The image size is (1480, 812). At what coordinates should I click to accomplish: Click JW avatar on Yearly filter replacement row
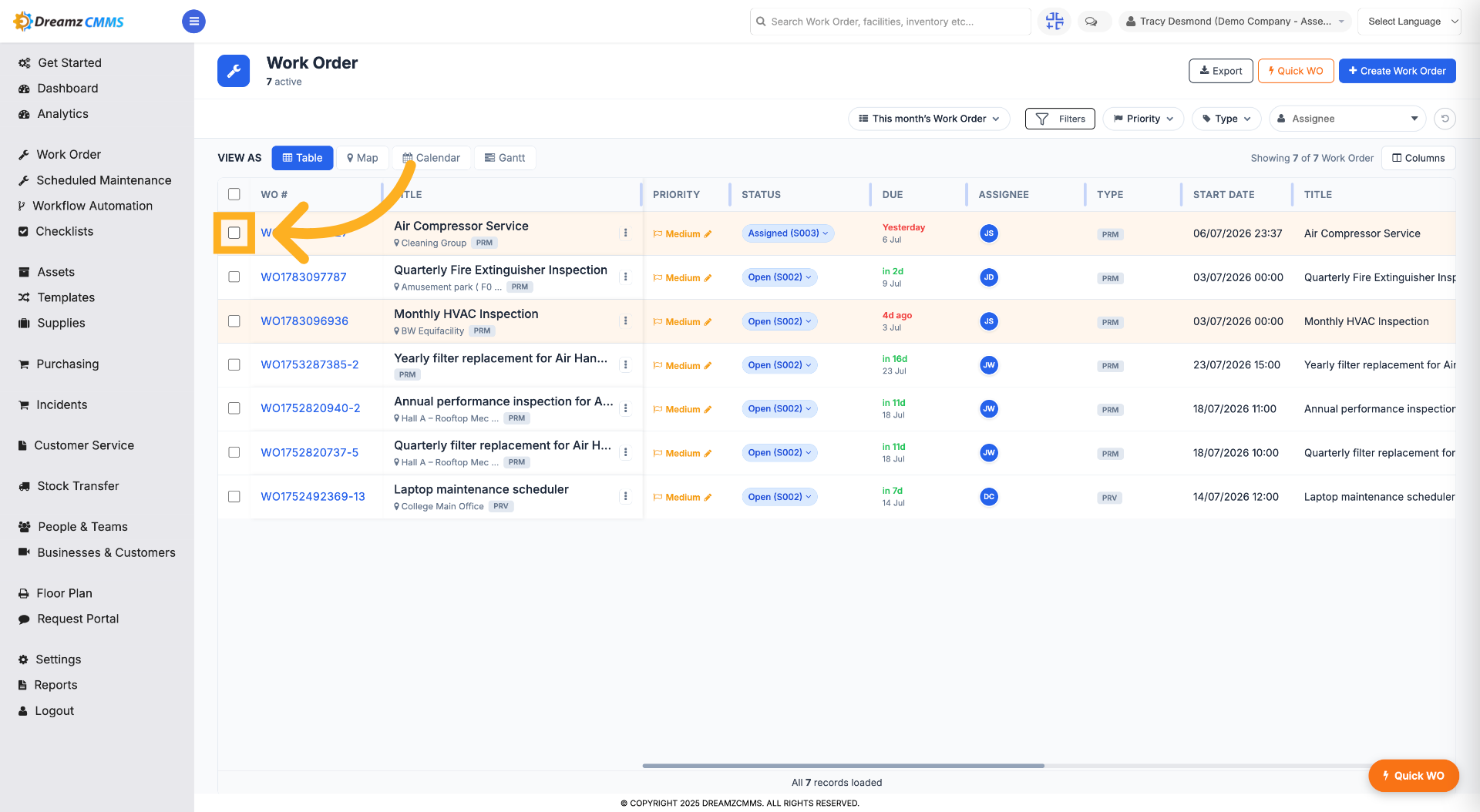pos(989,365)
